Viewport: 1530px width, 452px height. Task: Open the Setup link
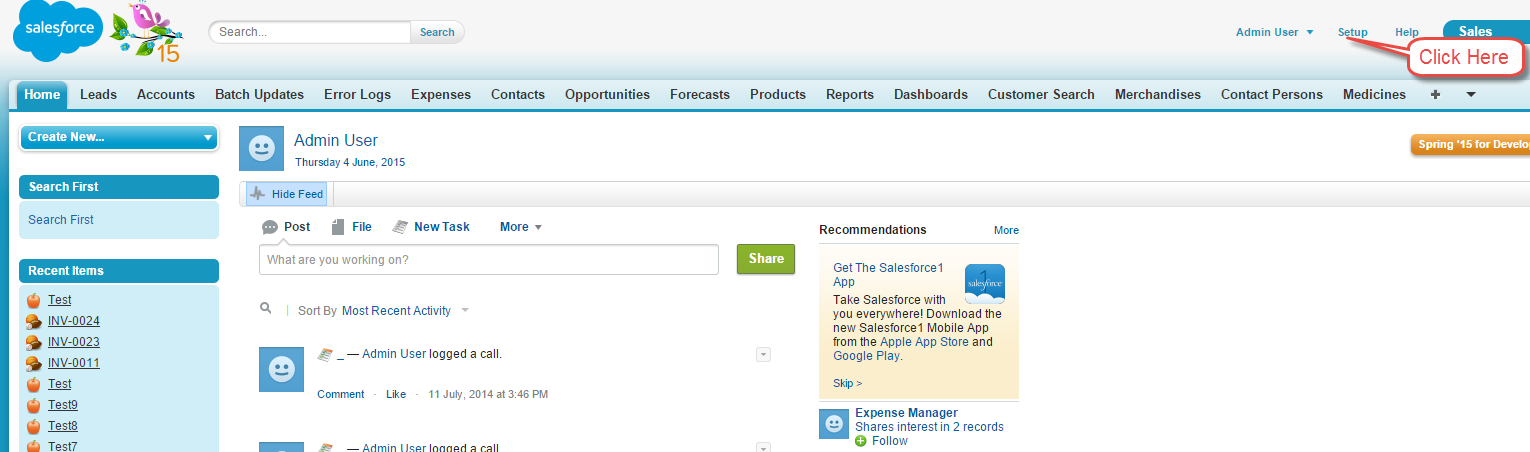[x=1352, y=32]
